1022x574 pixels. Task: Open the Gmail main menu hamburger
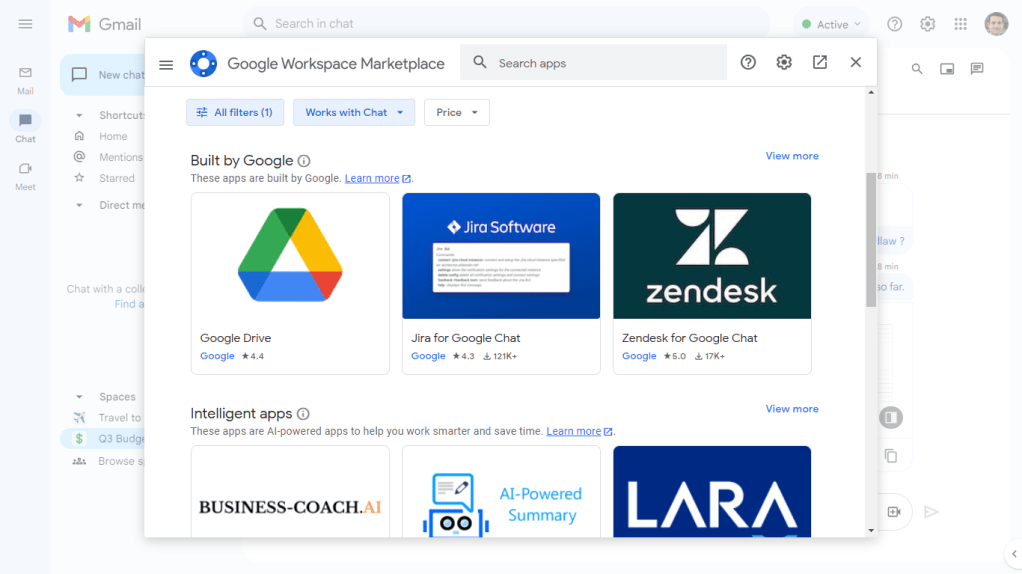25,24
